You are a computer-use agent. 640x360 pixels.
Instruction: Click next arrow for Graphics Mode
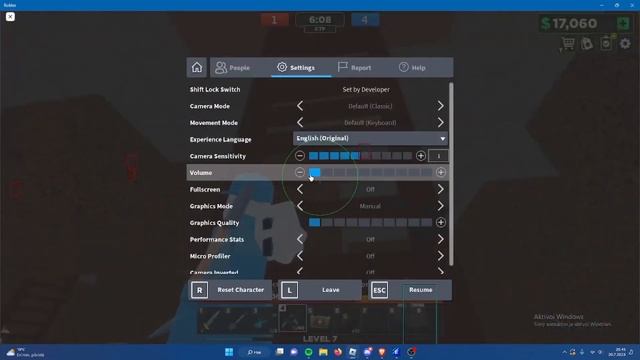pyautogui.click(x=440, y=206)
